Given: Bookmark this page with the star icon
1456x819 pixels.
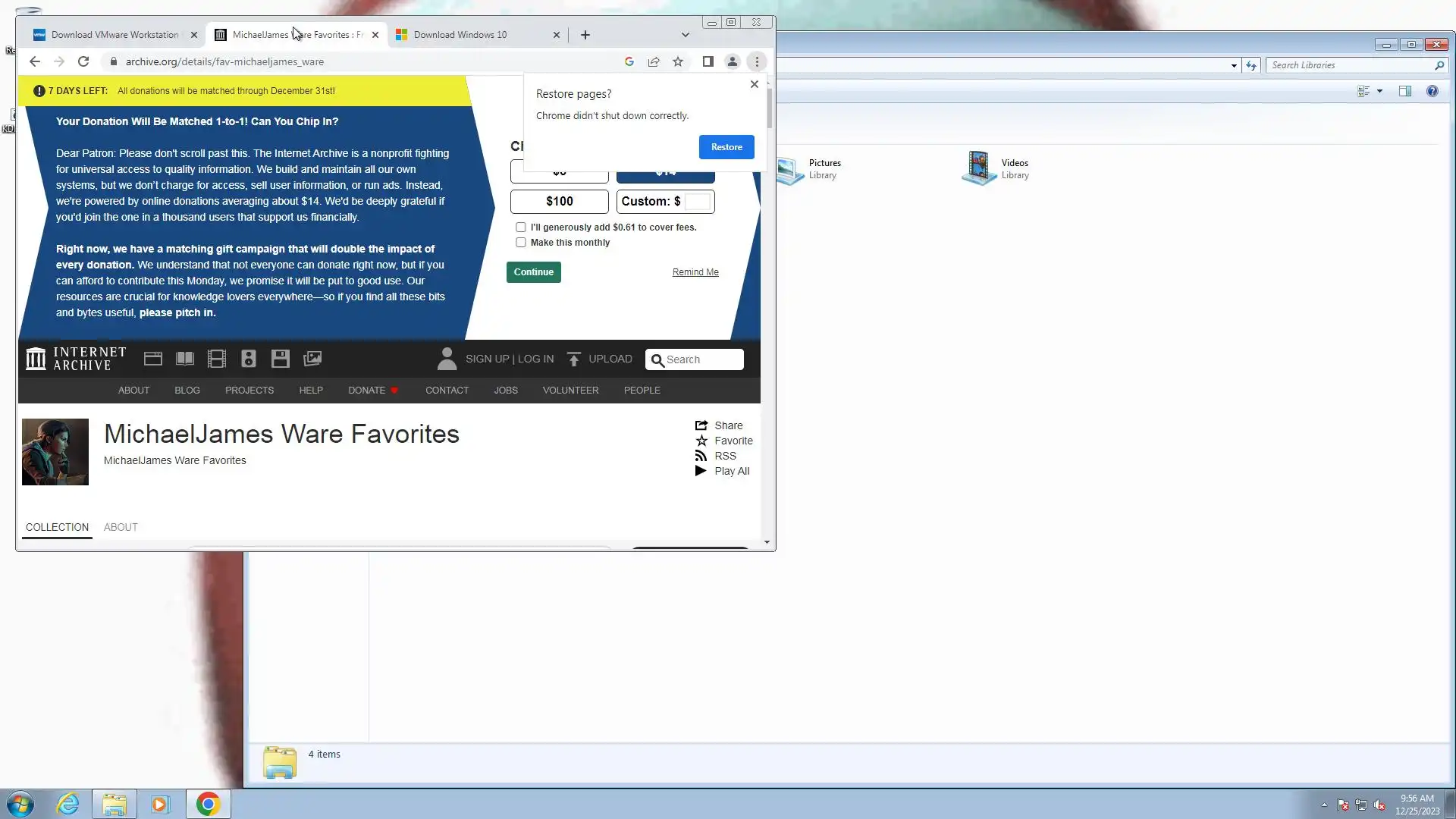Looking at the screenshot, I should [x=678, y=61].
